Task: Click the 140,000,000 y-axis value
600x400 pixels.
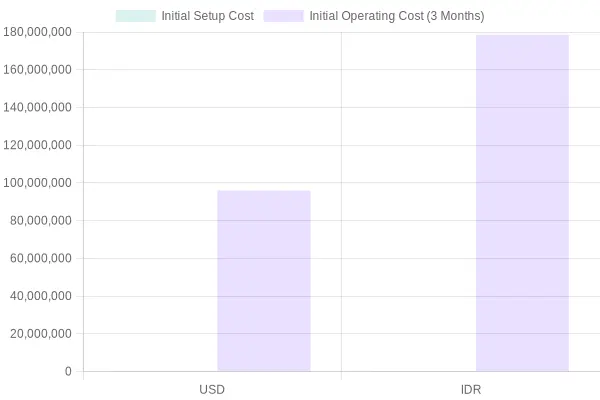Action: point(38,107)
